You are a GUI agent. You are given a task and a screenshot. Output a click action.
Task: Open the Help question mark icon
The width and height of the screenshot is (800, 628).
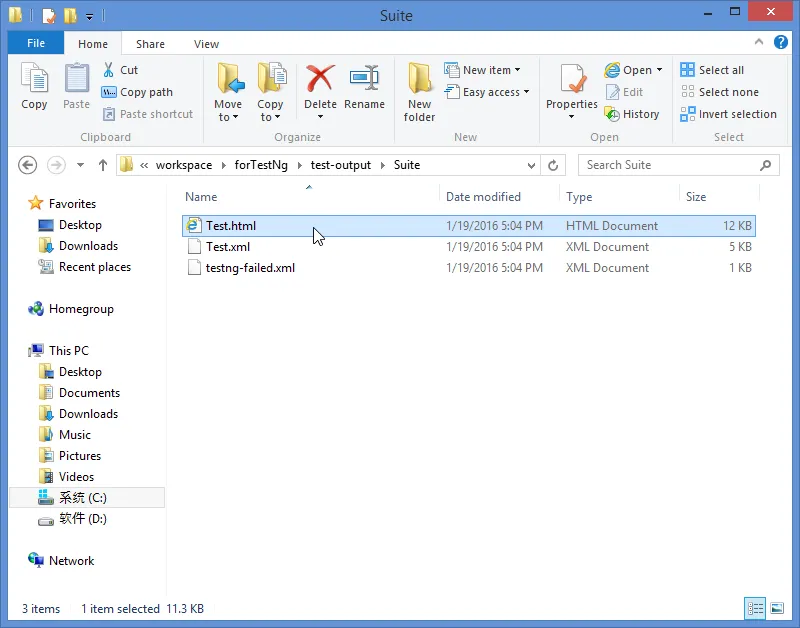tap(781, 42)
